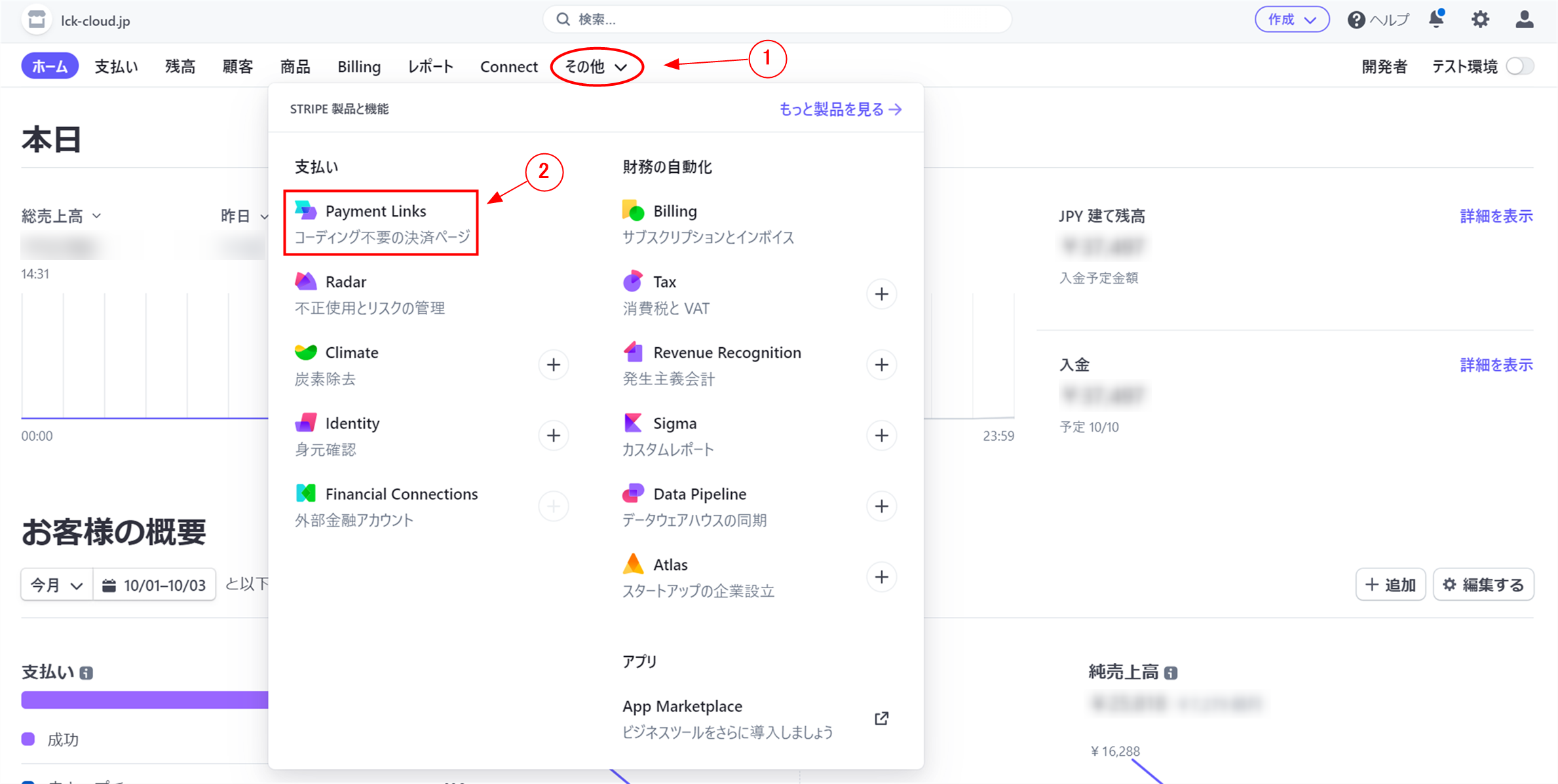Open the 顧客 tab

point(238,66)
